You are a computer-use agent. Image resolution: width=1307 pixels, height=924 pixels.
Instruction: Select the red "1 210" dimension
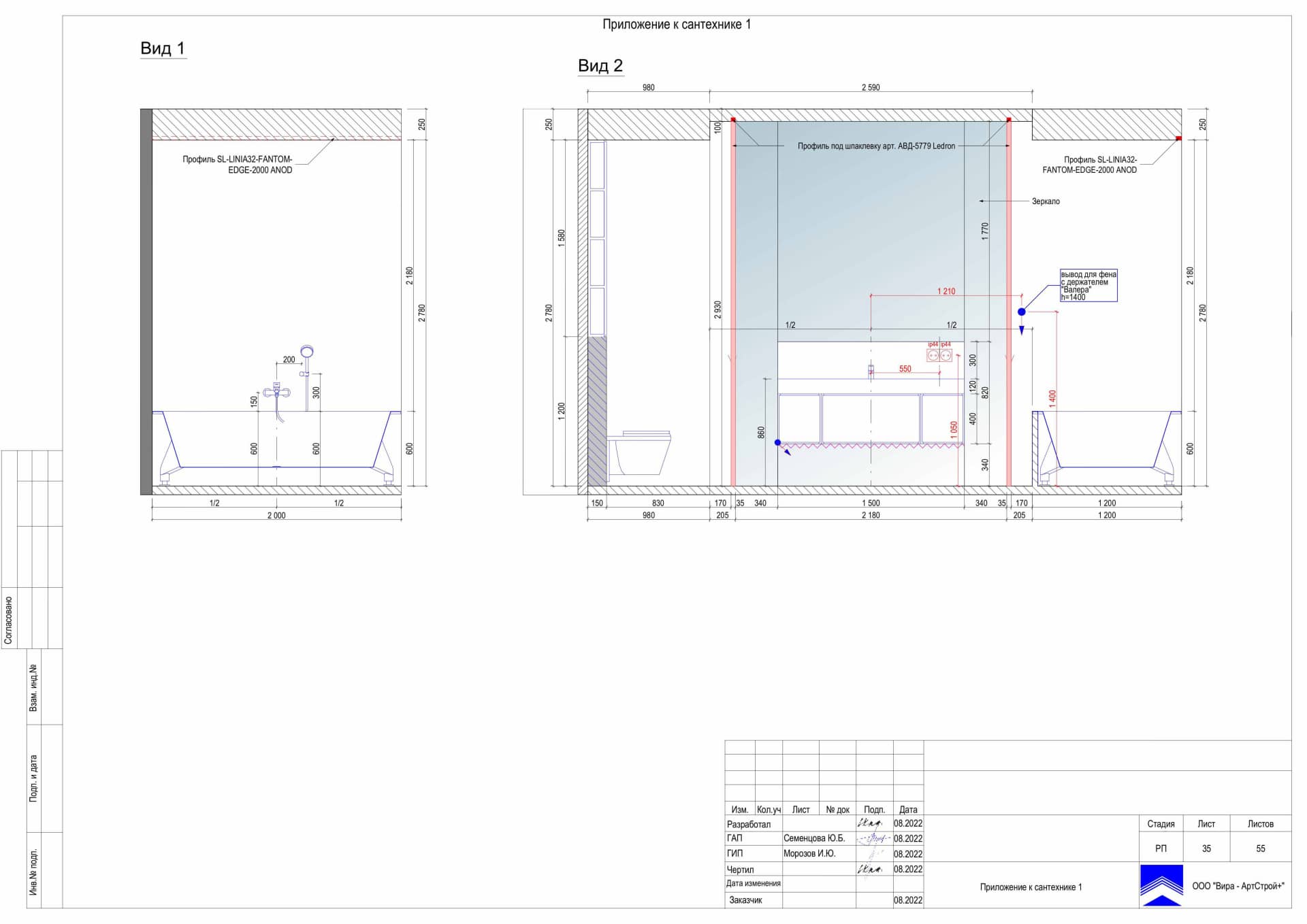click(946, 291)
